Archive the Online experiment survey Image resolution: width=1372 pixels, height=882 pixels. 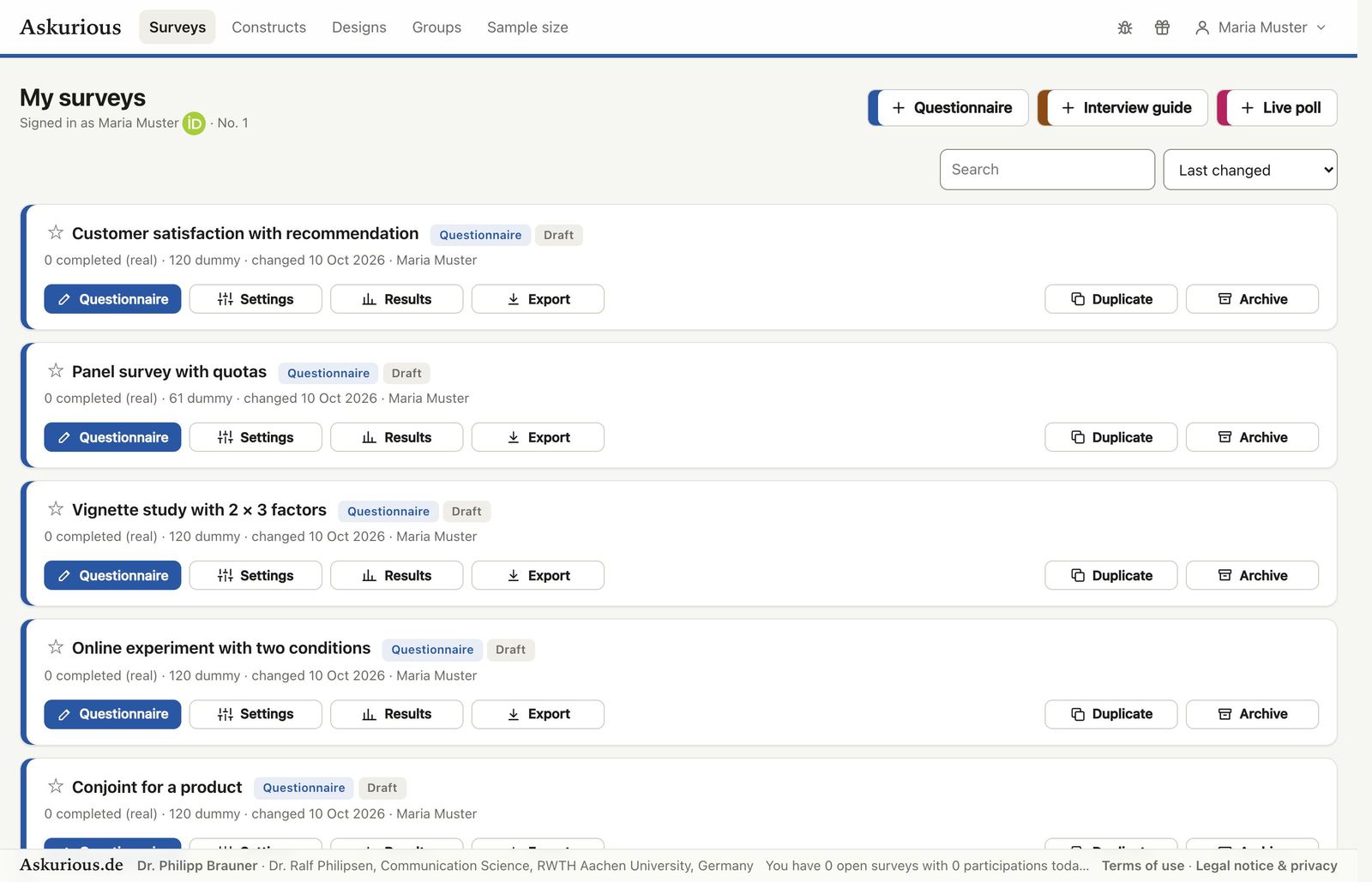pos(1252,714)
